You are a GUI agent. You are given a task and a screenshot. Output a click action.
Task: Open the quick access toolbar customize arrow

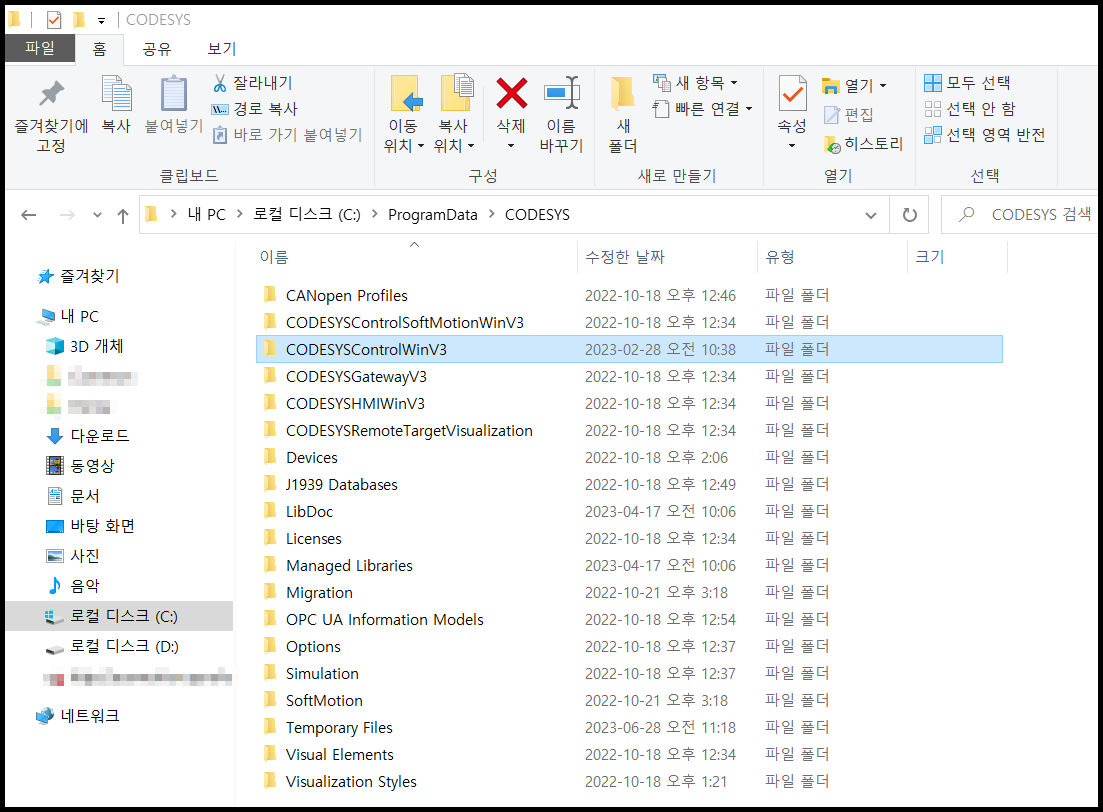point(101,20)
